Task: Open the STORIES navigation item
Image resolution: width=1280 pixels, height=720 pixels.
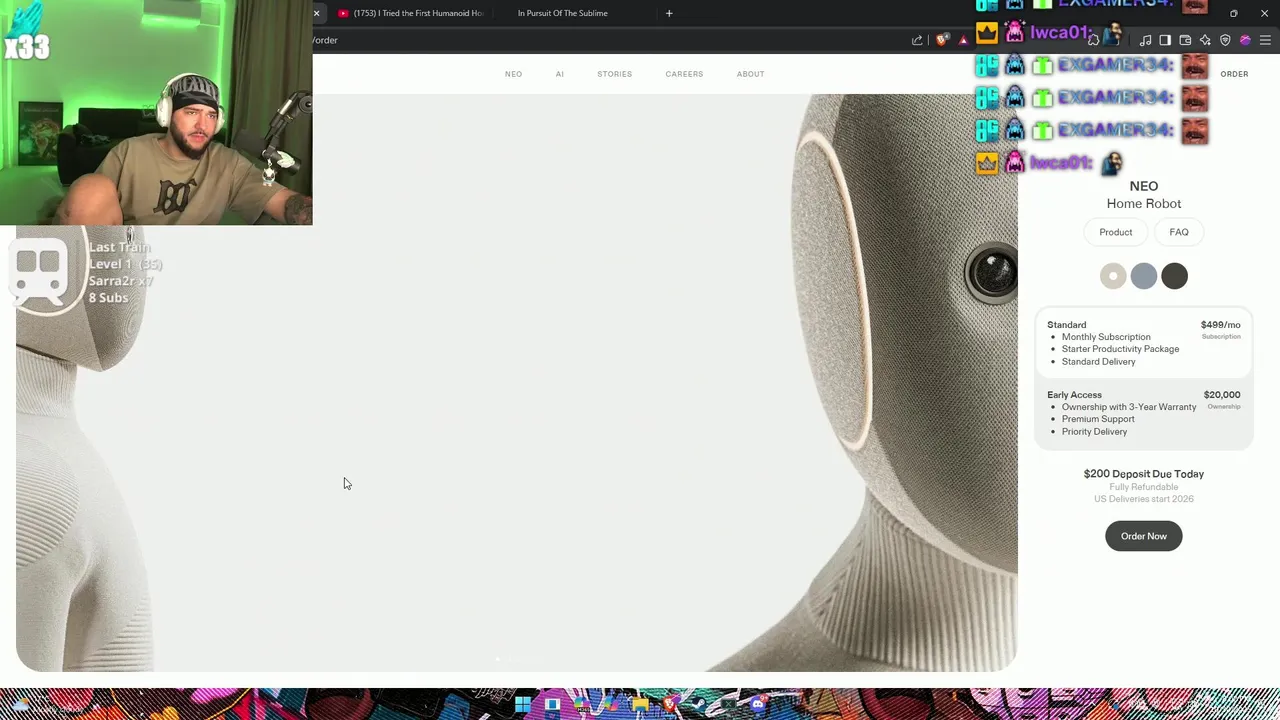Action: [615, 74]
